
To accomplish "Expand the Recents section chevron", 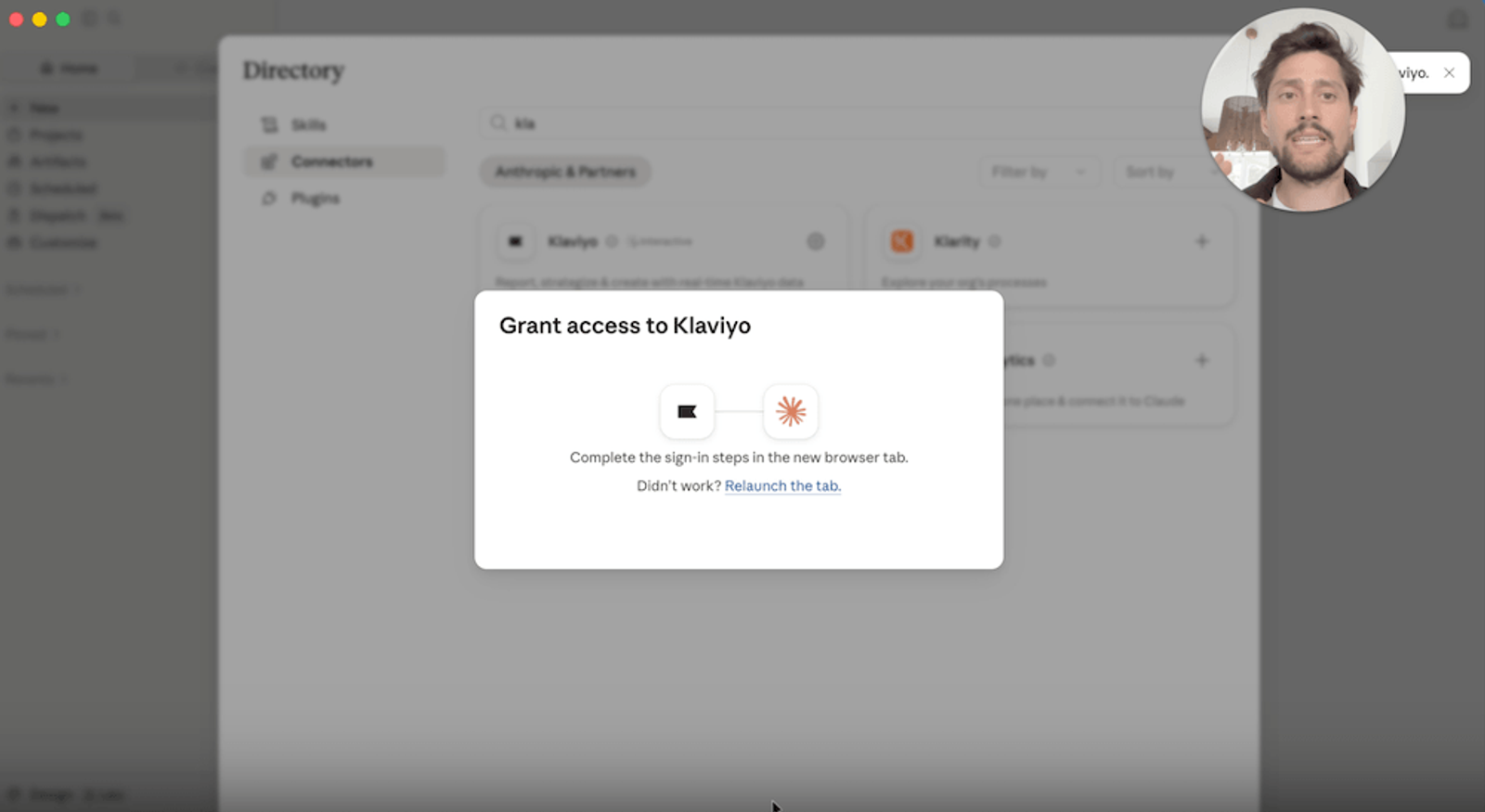I will [64, 379].
